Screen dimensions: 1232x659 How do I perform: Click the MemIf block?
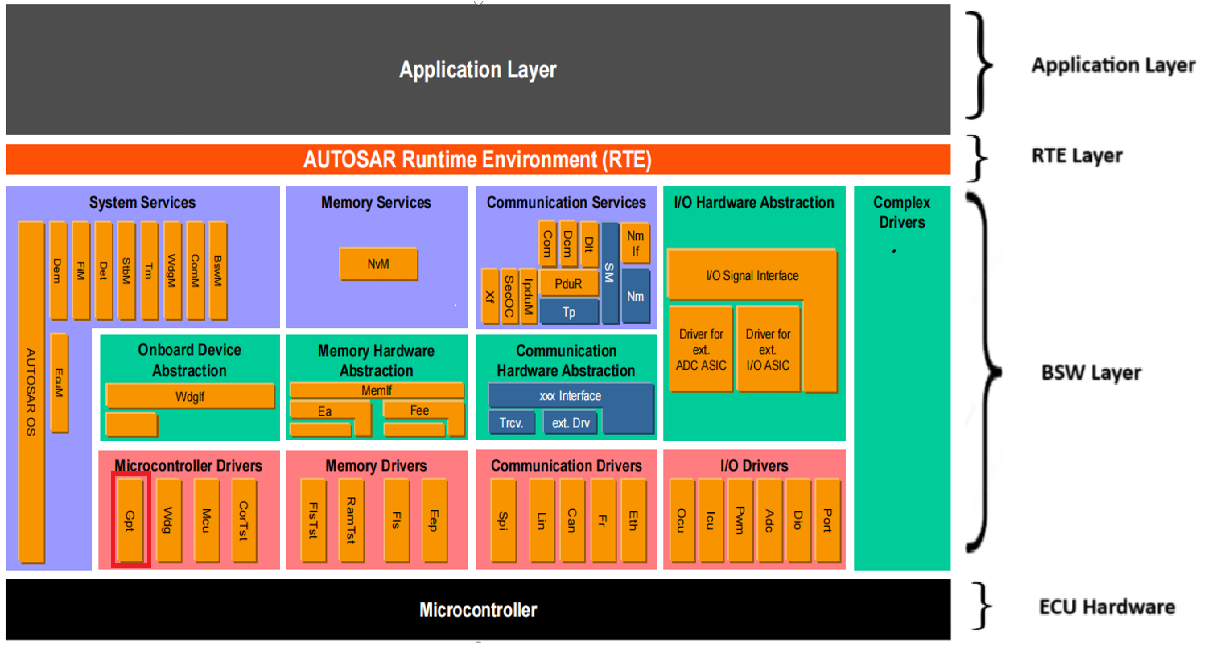point(376,390)
